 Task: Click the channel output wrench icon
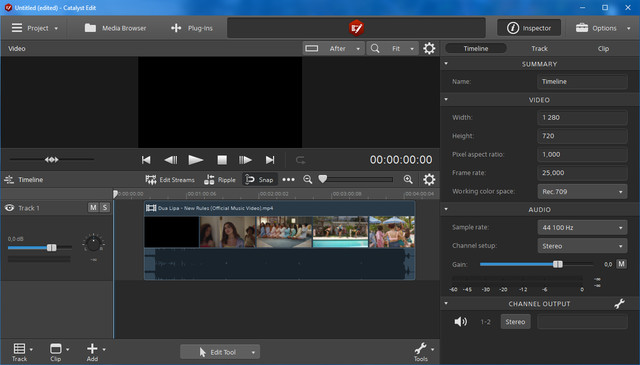619,303
